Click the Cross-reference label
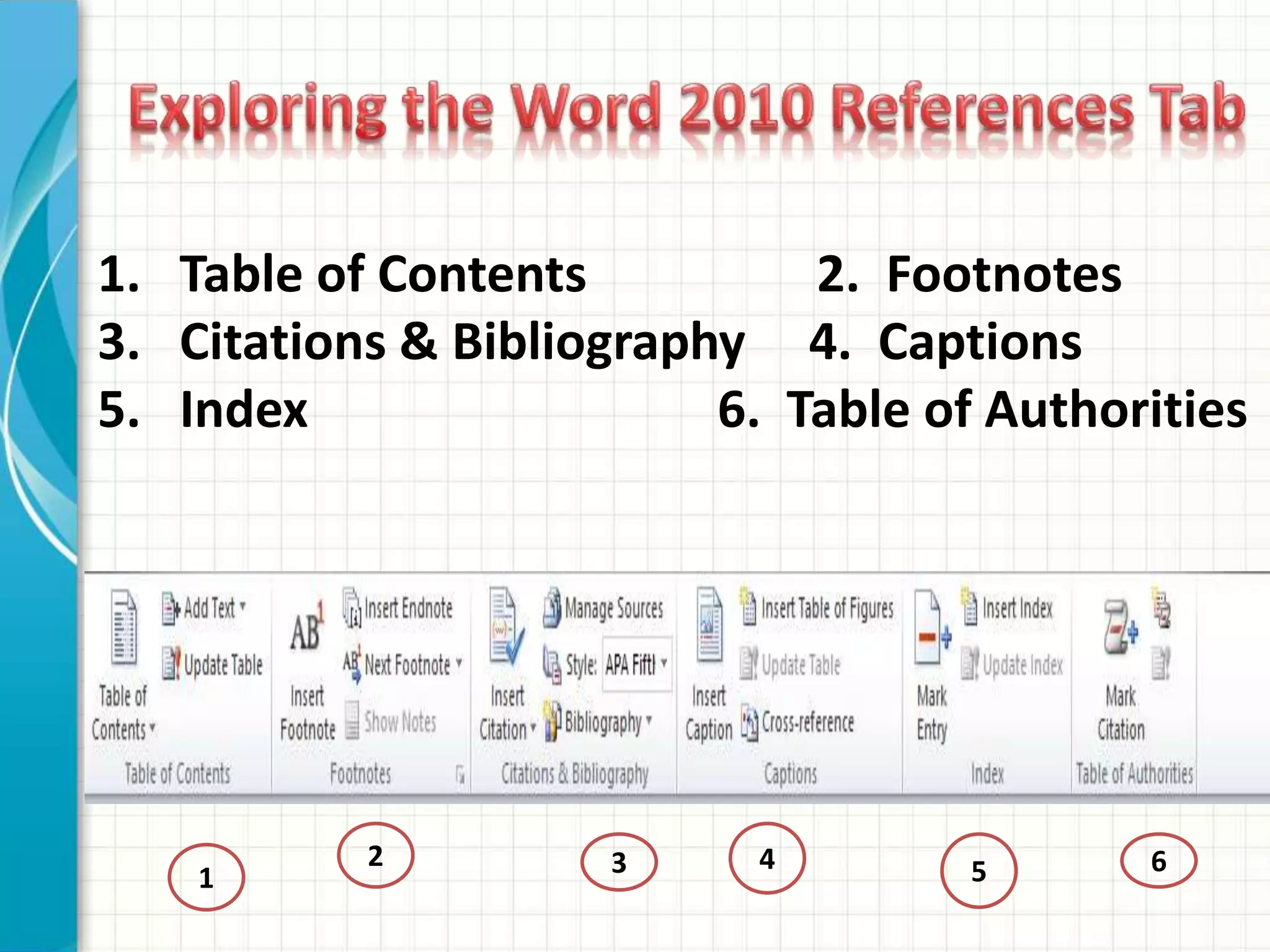The height and width of the screenshot is (952, 1270). pos(808,722)
